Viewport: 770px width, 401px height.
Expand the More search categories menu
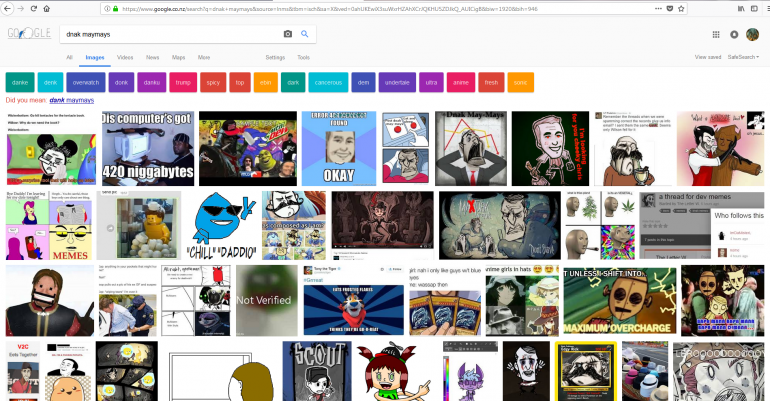coord(204,57)
